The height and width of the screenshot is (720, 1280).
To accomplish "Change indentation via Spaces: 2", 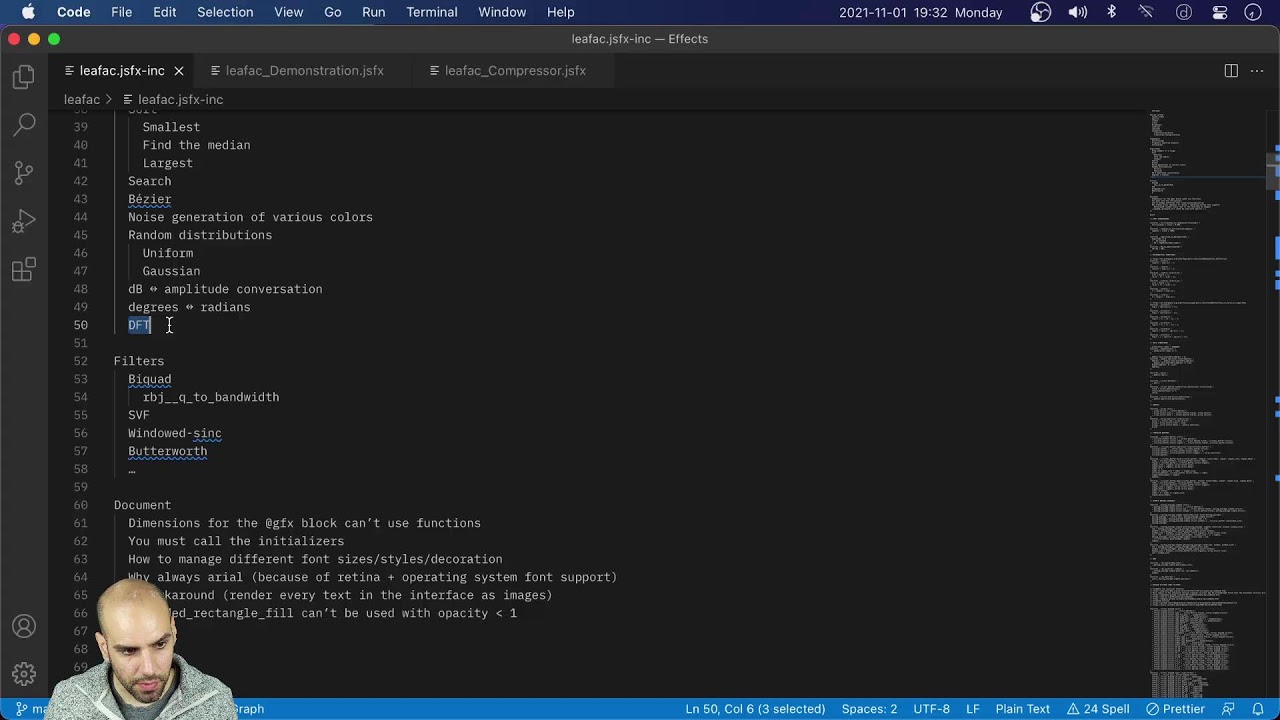I will pyautogui.click(x=869, y=709).
